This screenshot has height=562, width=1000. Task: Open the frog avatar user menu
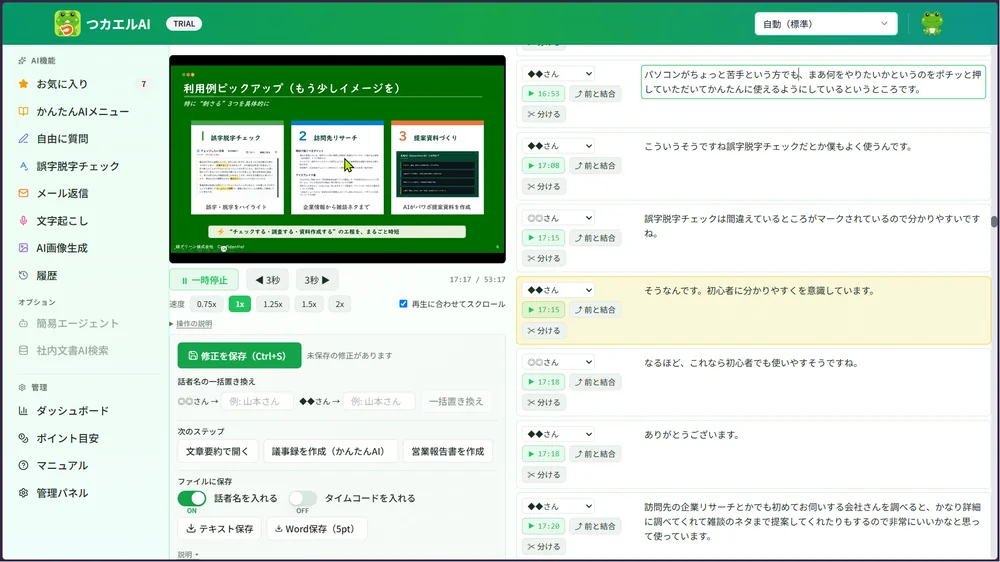point(932,24)
